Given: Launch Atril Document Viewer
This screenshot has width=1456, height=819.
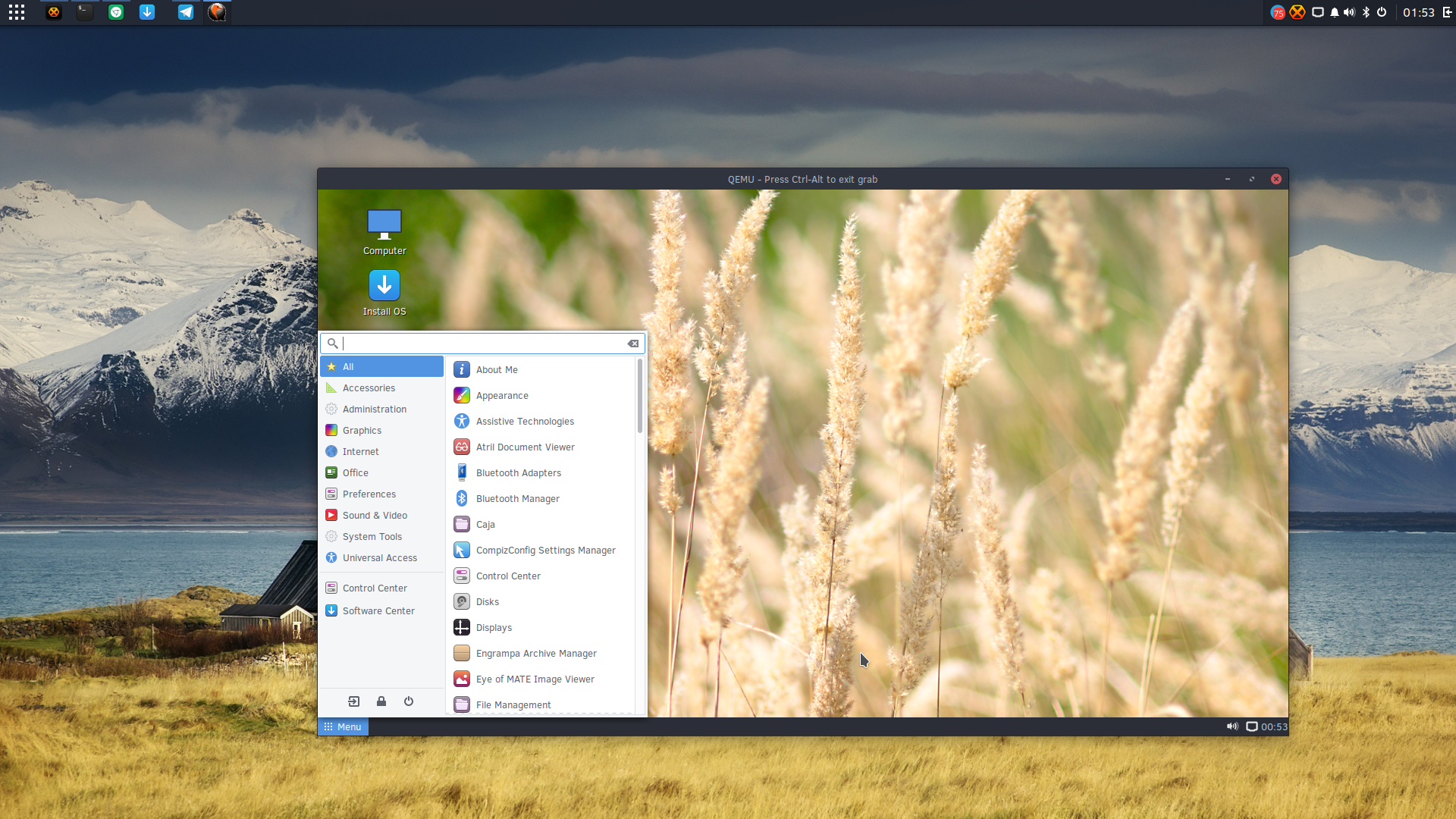Looking at the screenshot, I should point(541,447).
